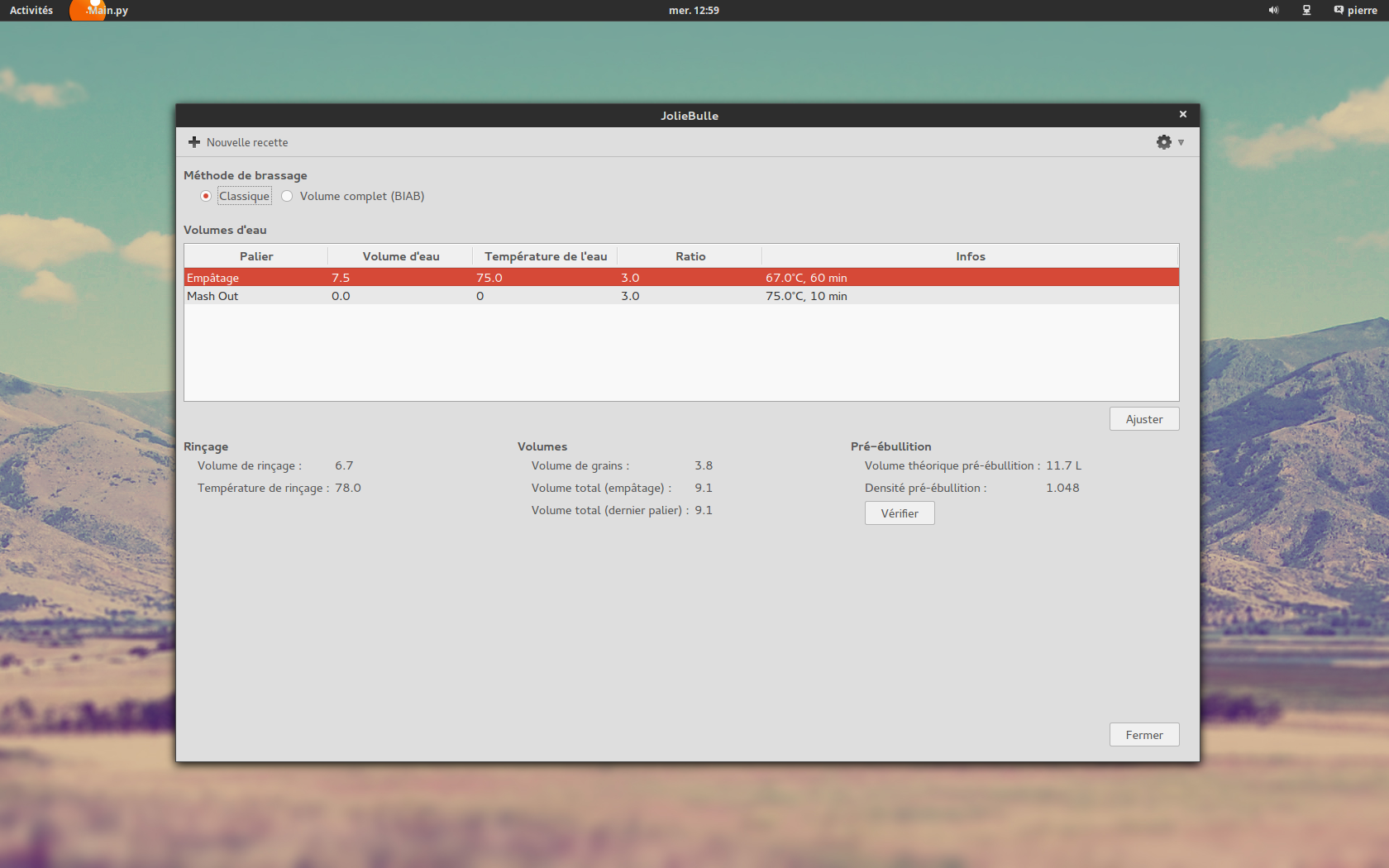
Task: Open the clock showing mer. 12:59
Action: pos(694,11)
